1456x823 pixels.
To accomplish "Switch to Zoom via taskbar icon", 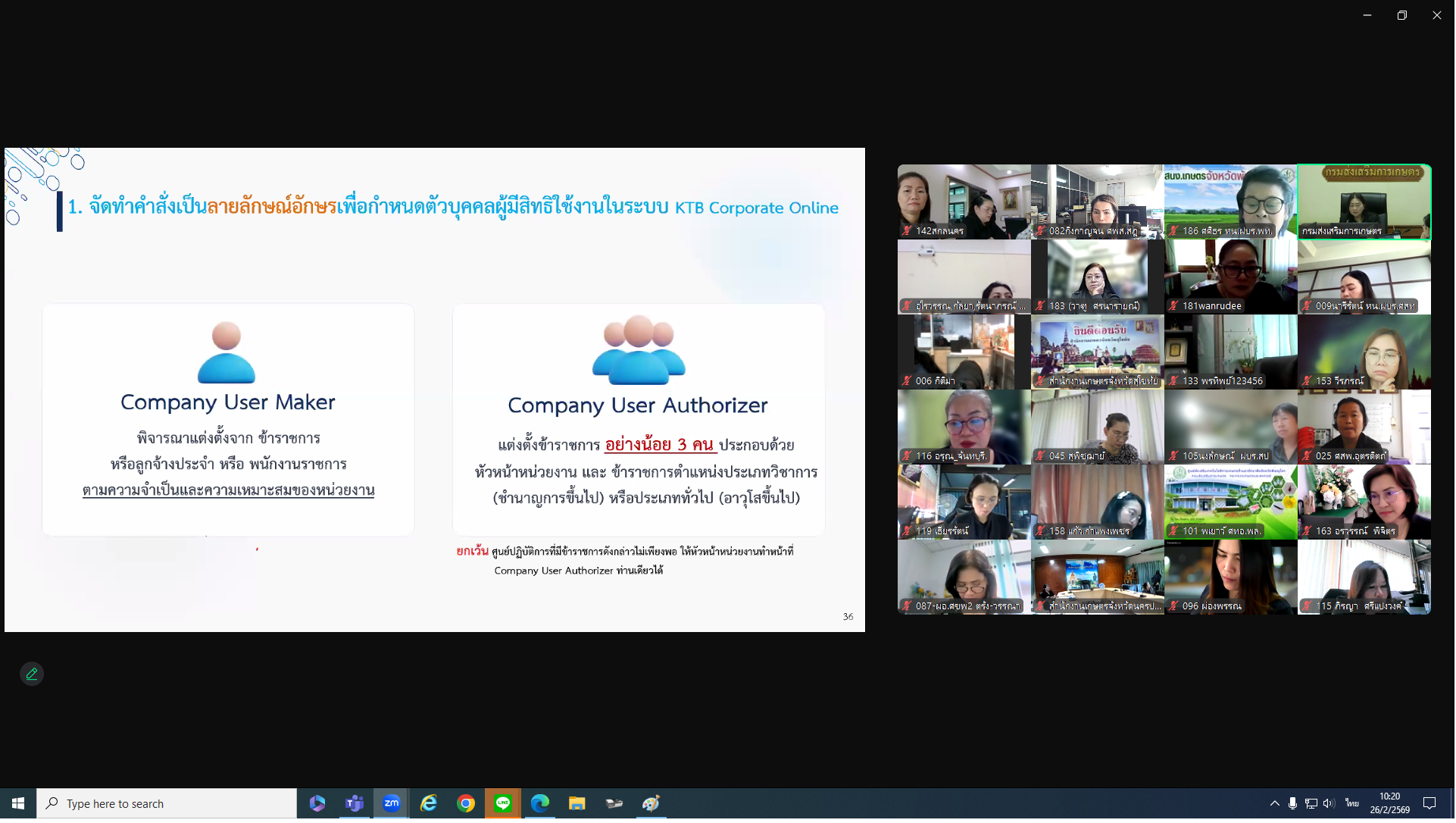I will point(392,803).
